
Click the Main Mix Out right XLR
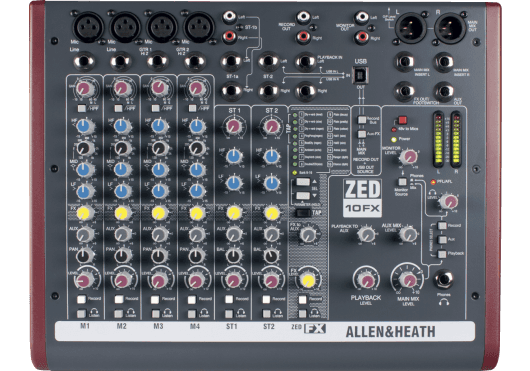[450, 28]
